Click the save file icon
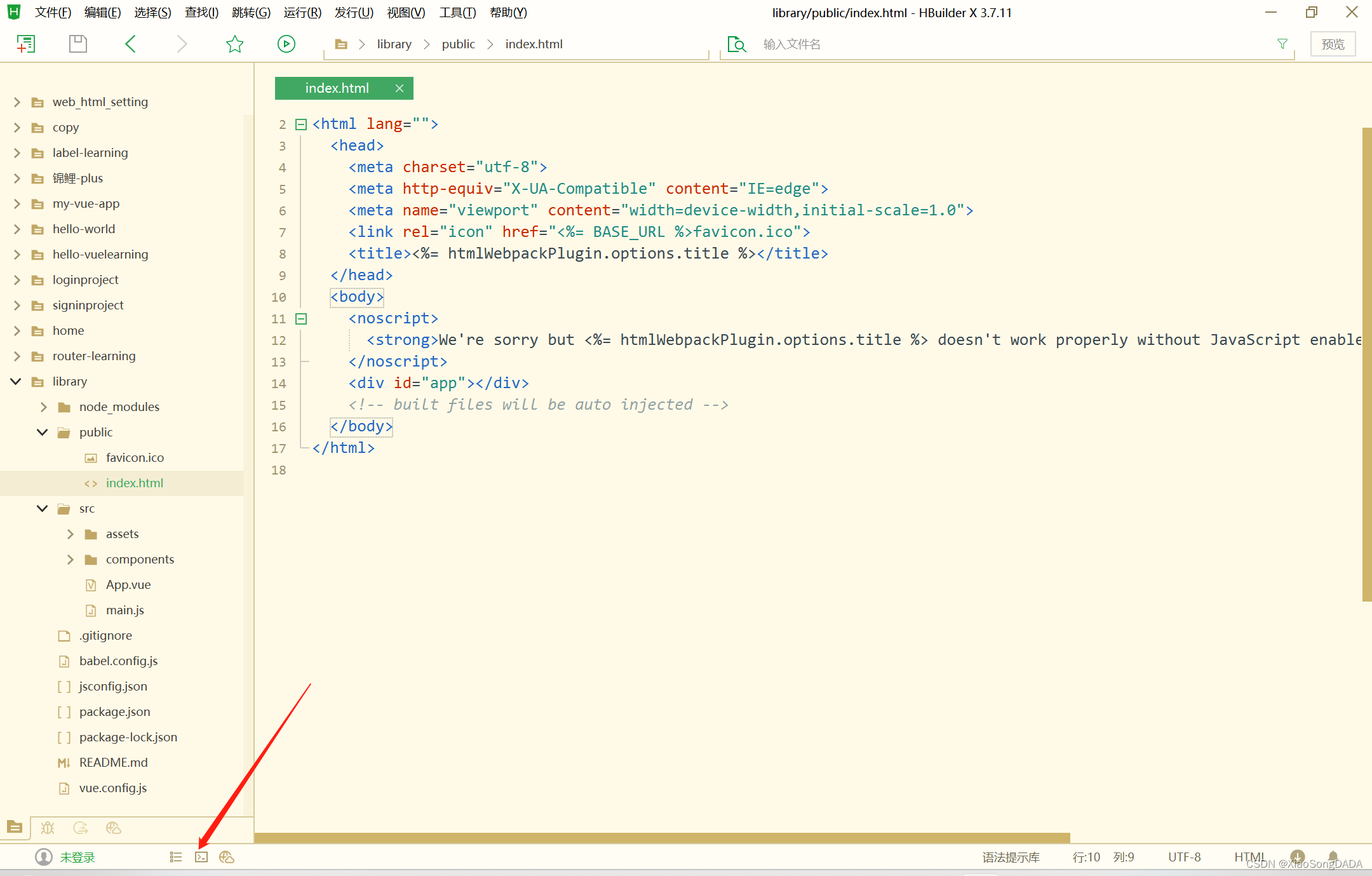The width and height of the screenshot is (1372, 876). [x=78, y=44]
